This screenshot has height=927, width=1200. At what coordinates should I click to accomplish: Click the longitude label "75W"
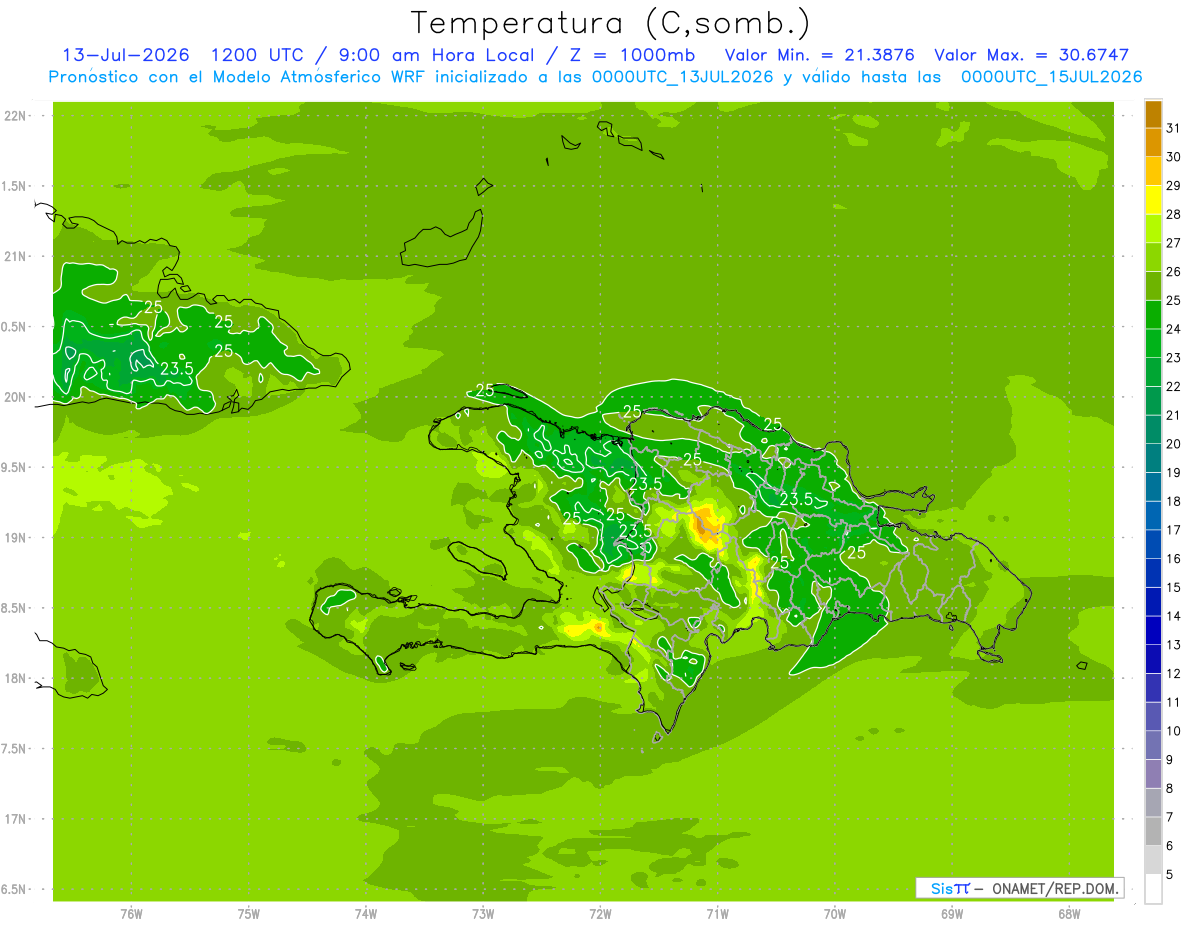[x=248, y=914]
